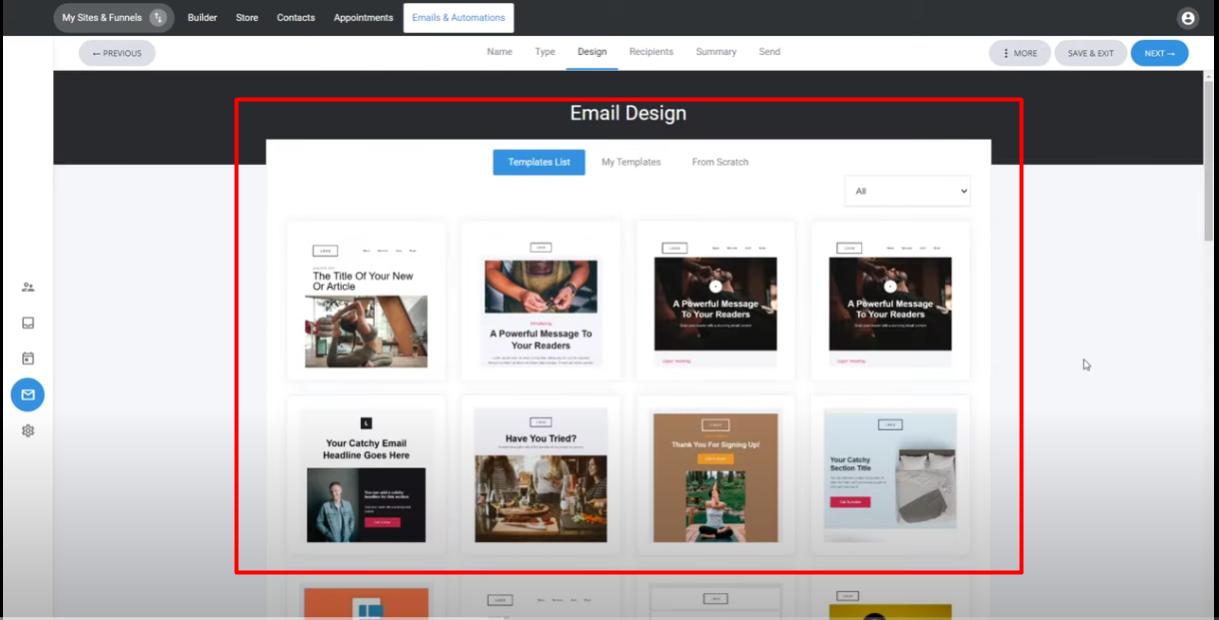Open the inbox tray icon in sidebar

(28, 323)
